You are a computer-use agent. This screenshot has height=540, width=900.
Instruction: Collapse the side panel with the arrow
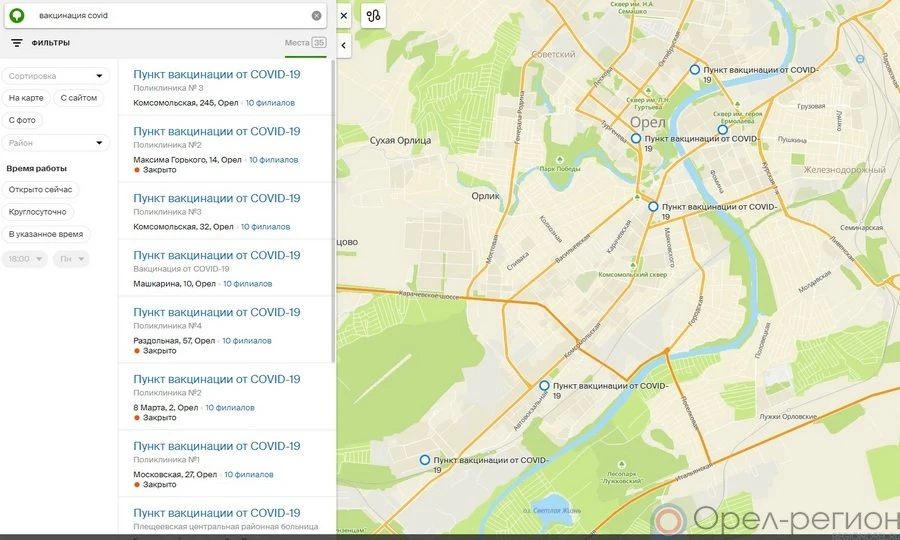tap(344, 45)
